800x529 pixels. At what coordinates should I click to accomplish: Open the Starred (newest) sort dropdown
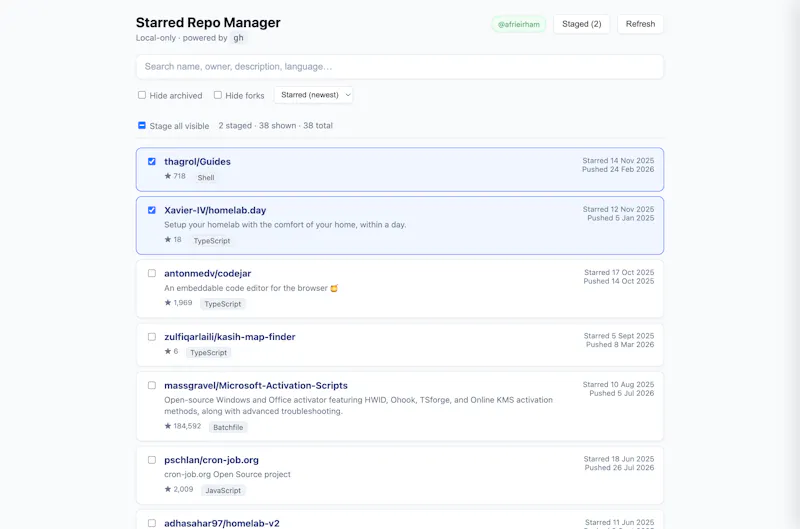[313, 95]
